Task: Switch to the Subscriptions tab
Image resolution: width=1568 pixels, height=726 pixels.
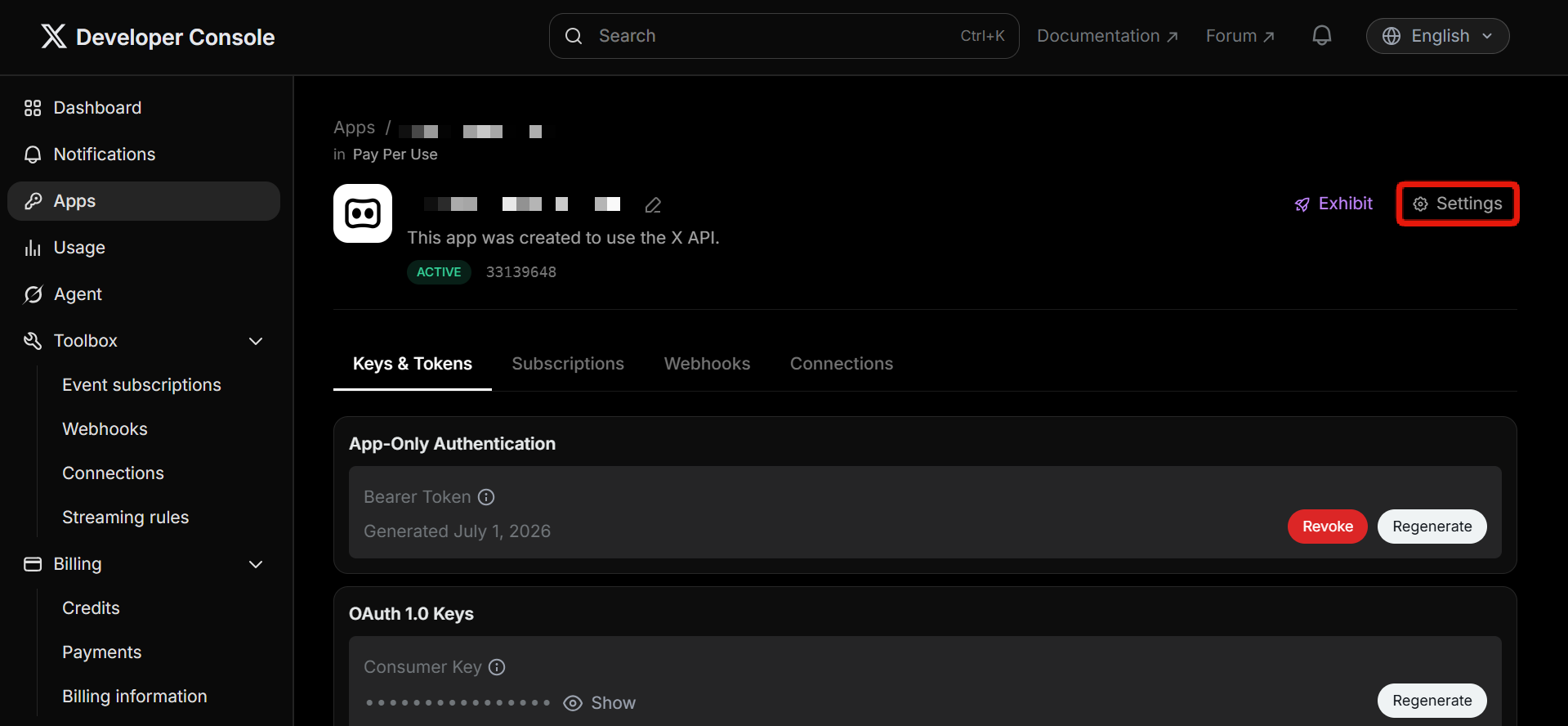Action: 568,364
